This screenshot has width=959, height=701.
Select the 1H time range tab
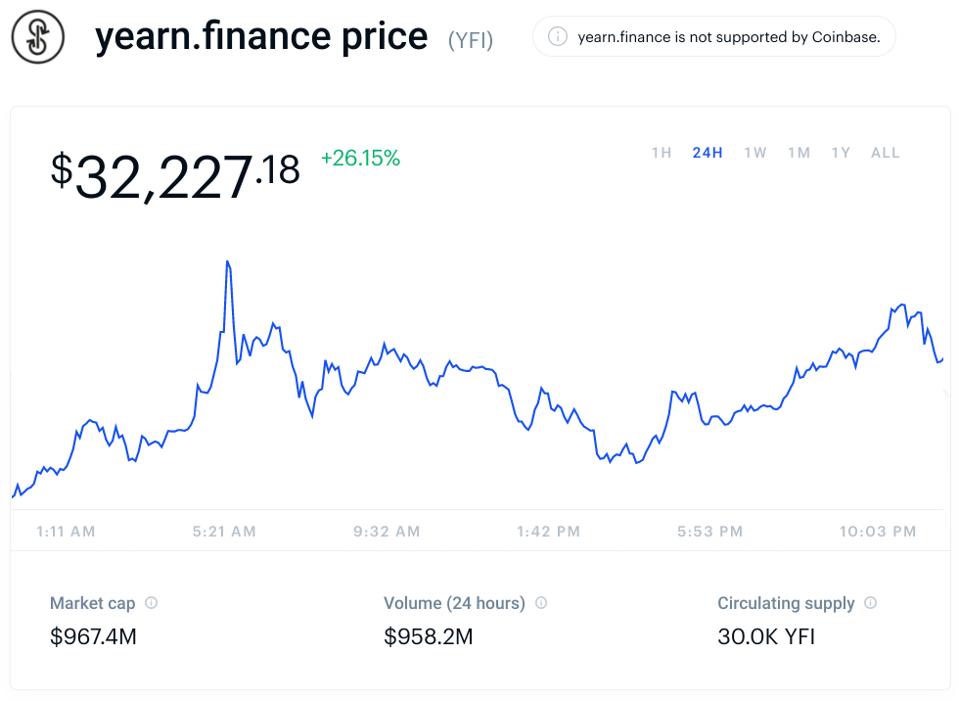[x=661, y=153]
